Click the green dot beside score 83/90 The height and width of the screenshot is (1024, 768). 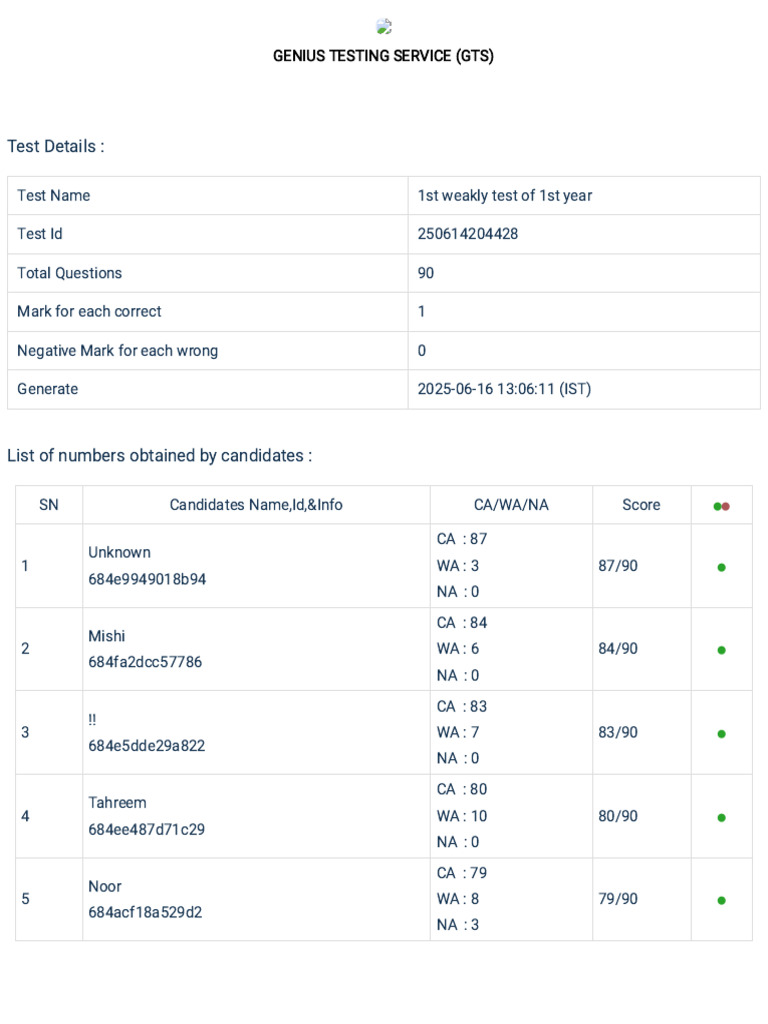coord(722,733)
